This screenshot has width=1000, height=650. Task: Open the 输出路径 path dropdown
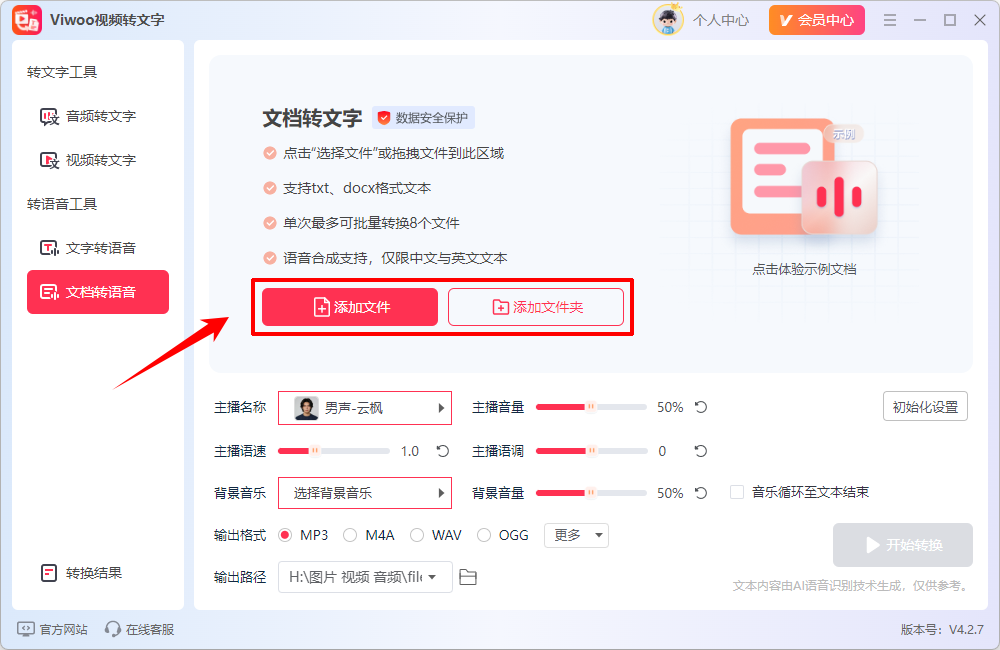pyautogui.click(x=365, y=577)
